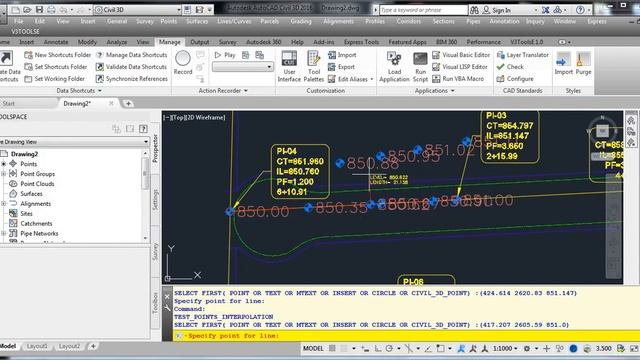Click the Play action macro button
The width and height of the screenshot is (640, 360).
tap(225, 55)
